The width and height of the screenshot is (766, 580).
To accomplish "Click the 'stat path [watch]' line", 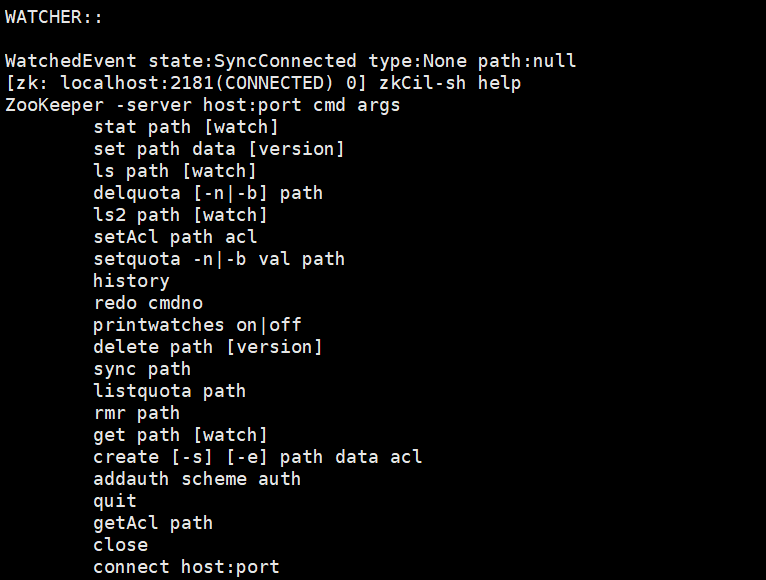I will [x=186, y=127].
